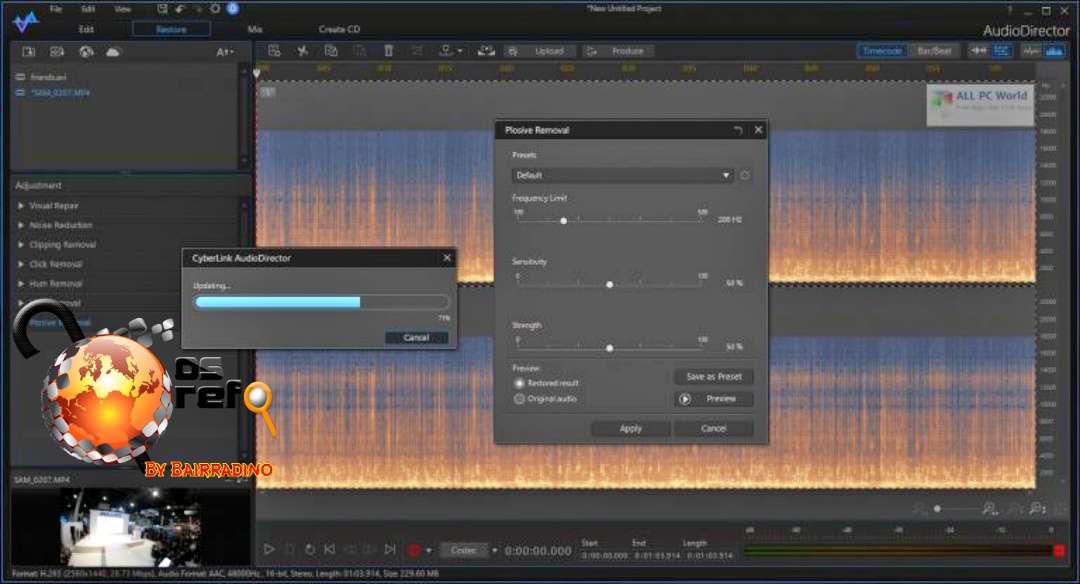Cancel the Updating progress dialog
Viewport: 1080px width, 584px height.
click(x=416, y=337)
